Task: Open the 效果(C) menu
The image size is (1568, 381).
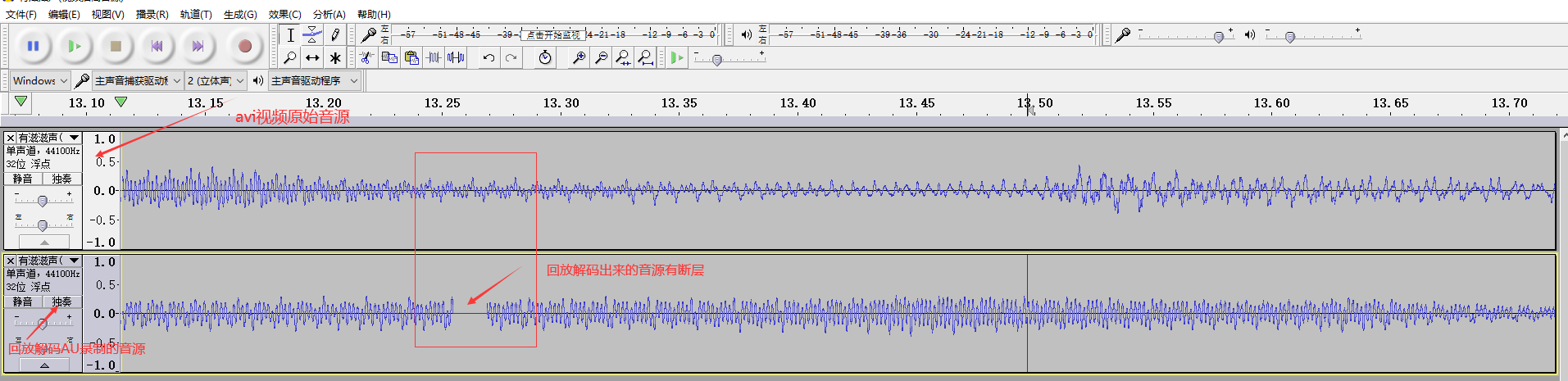Action: pos(284,15)
